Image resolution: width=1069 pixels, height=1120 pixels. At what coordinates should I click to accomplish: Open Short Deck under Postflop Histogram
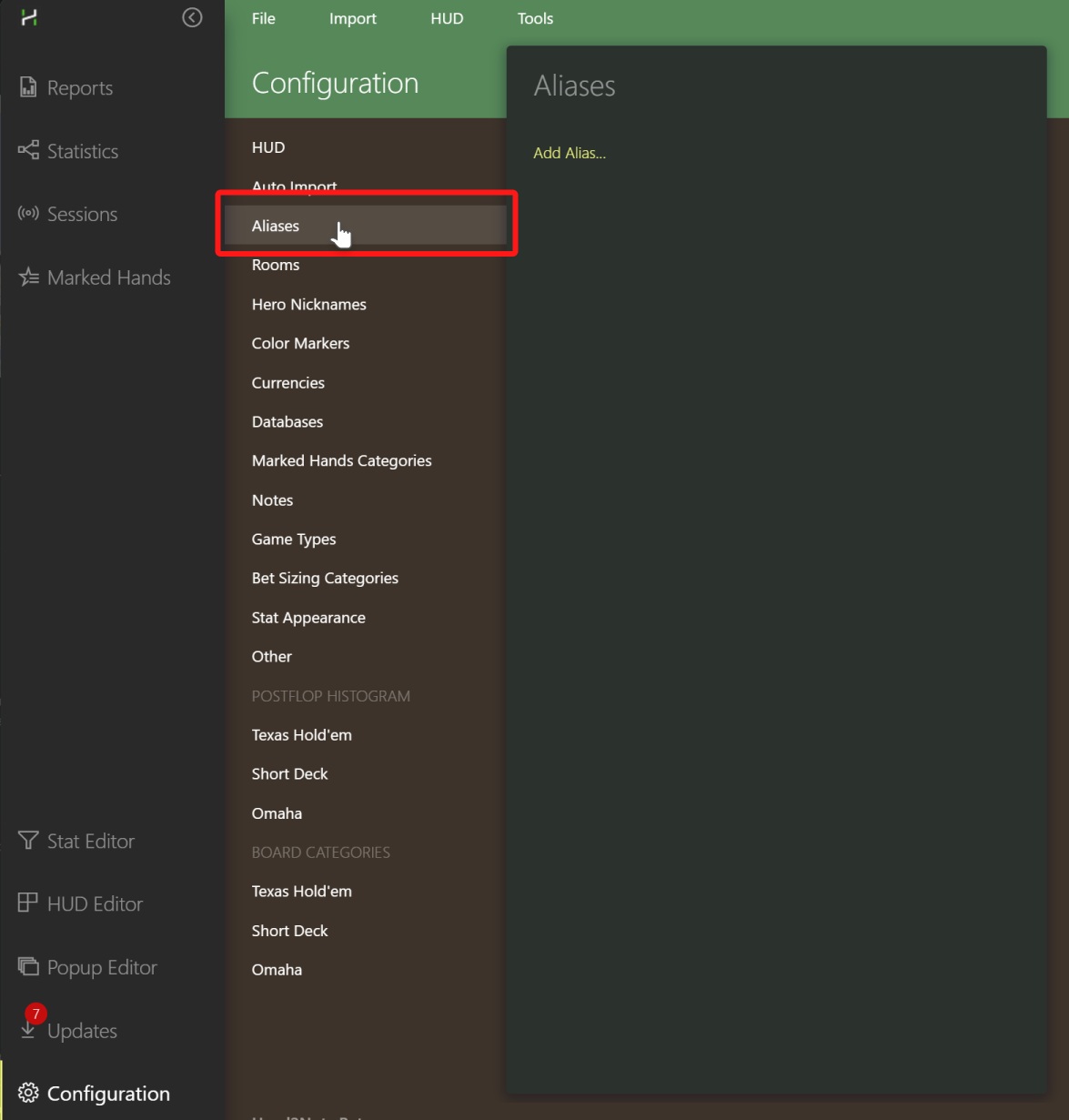coord(289,774)
